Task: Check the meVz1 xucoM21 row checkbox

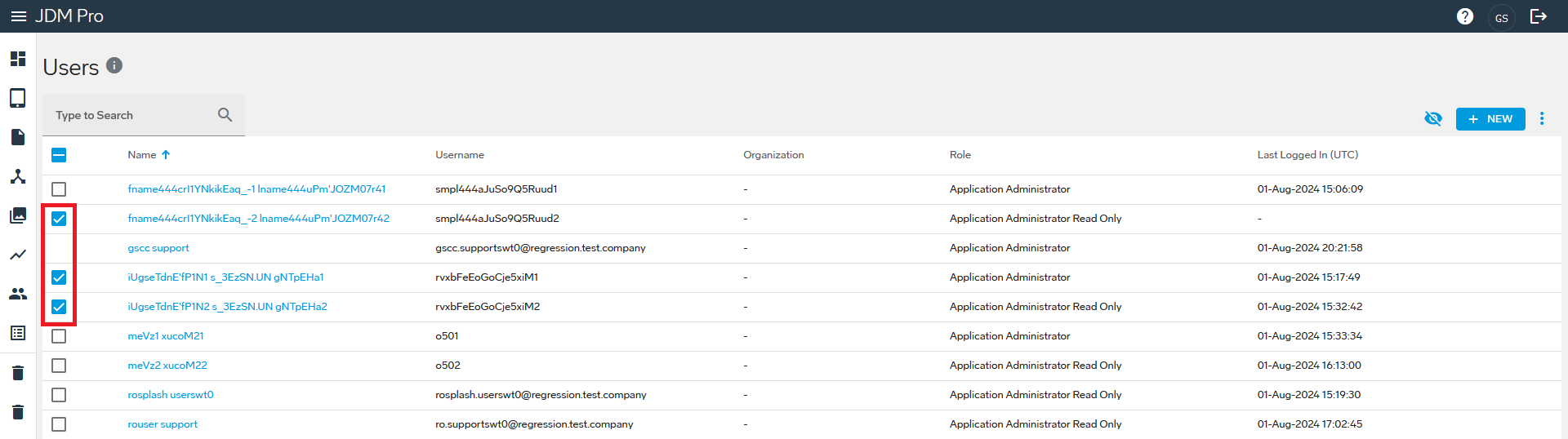Action: click(x=59, y=336)
